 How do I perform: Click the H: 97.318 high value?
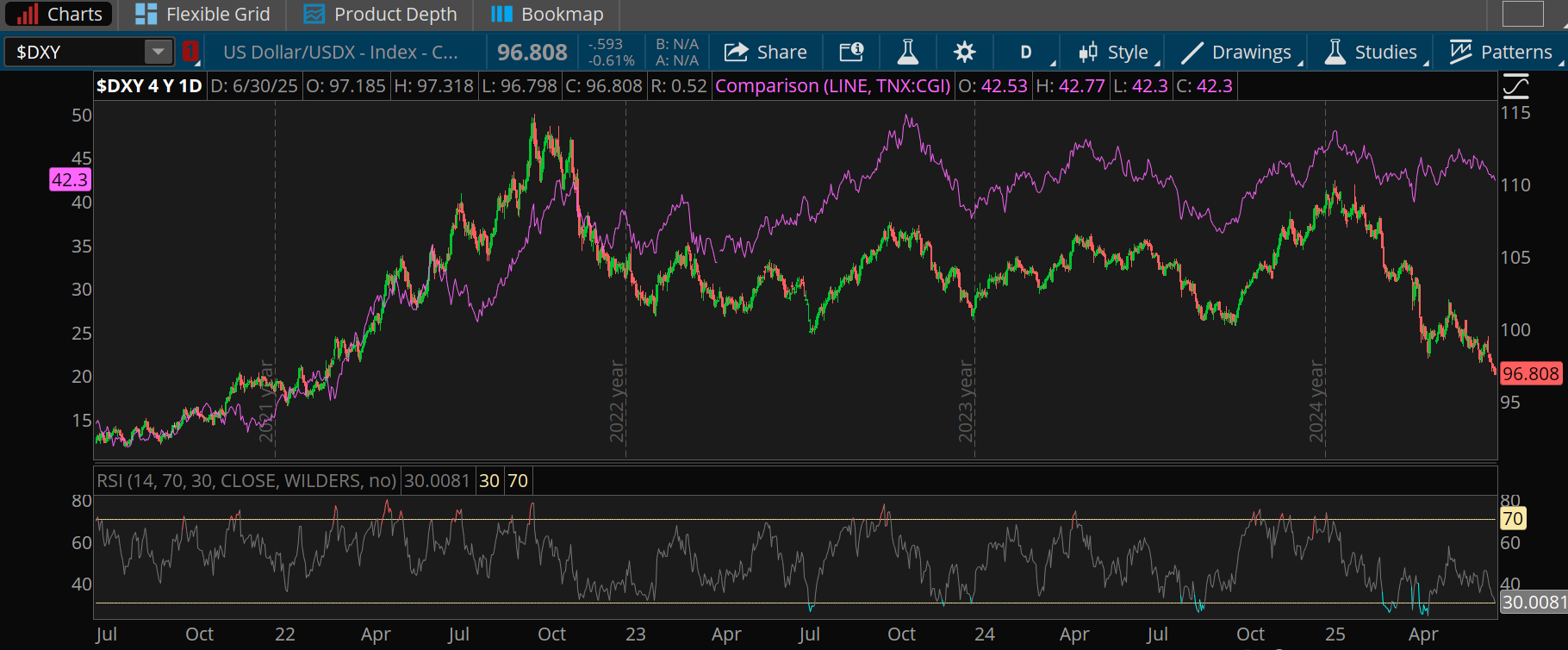pos(433,85)
